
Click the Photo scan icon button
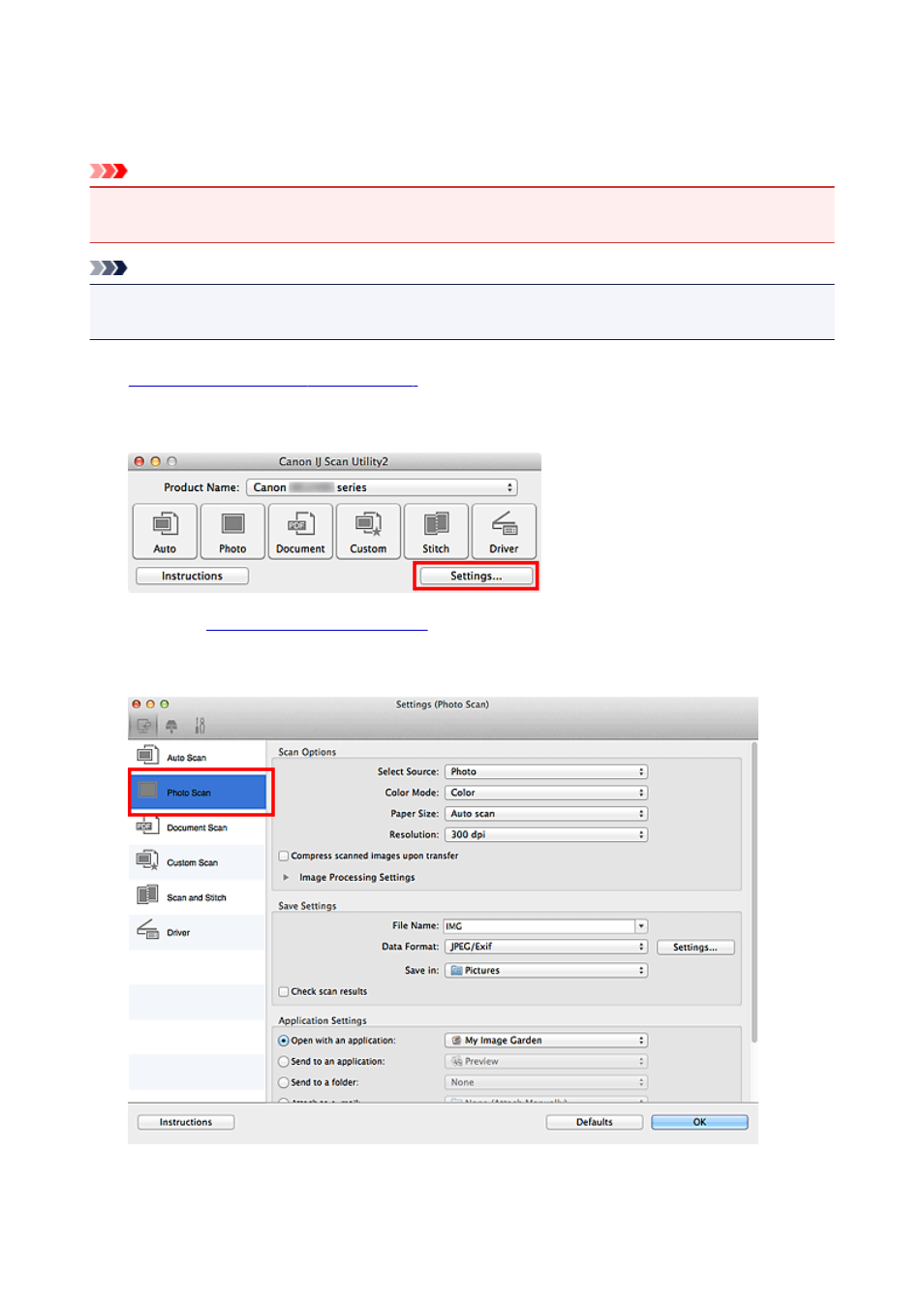point(232,531)
